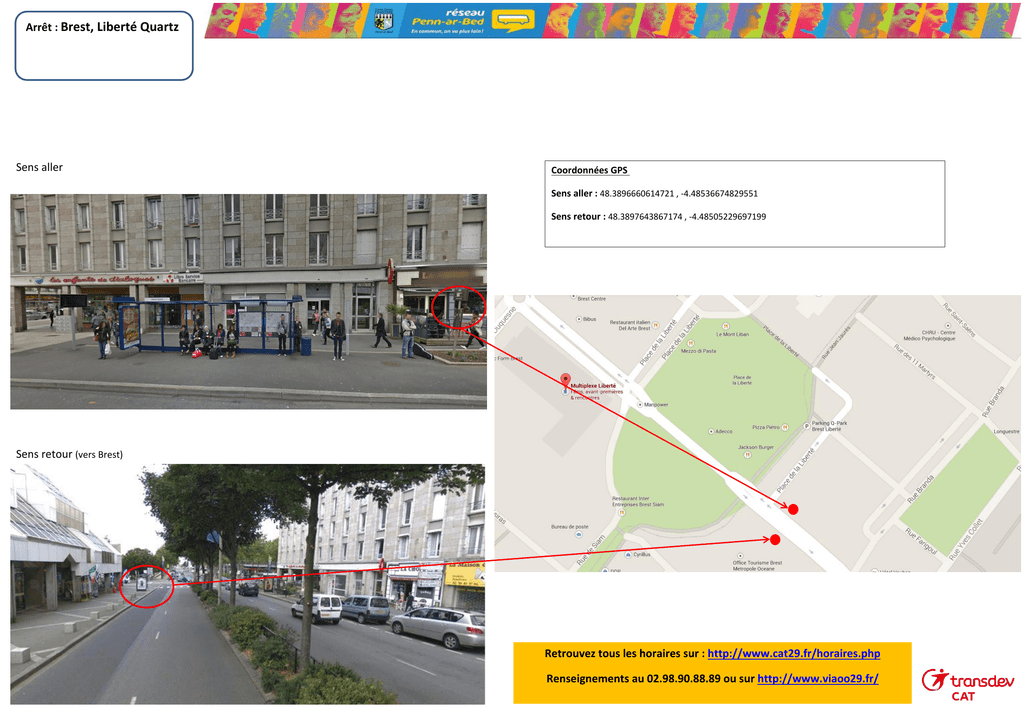Click the red Multiplexe Liberté map pin
Screen dimensions: 1024x724
click(566, 380)
